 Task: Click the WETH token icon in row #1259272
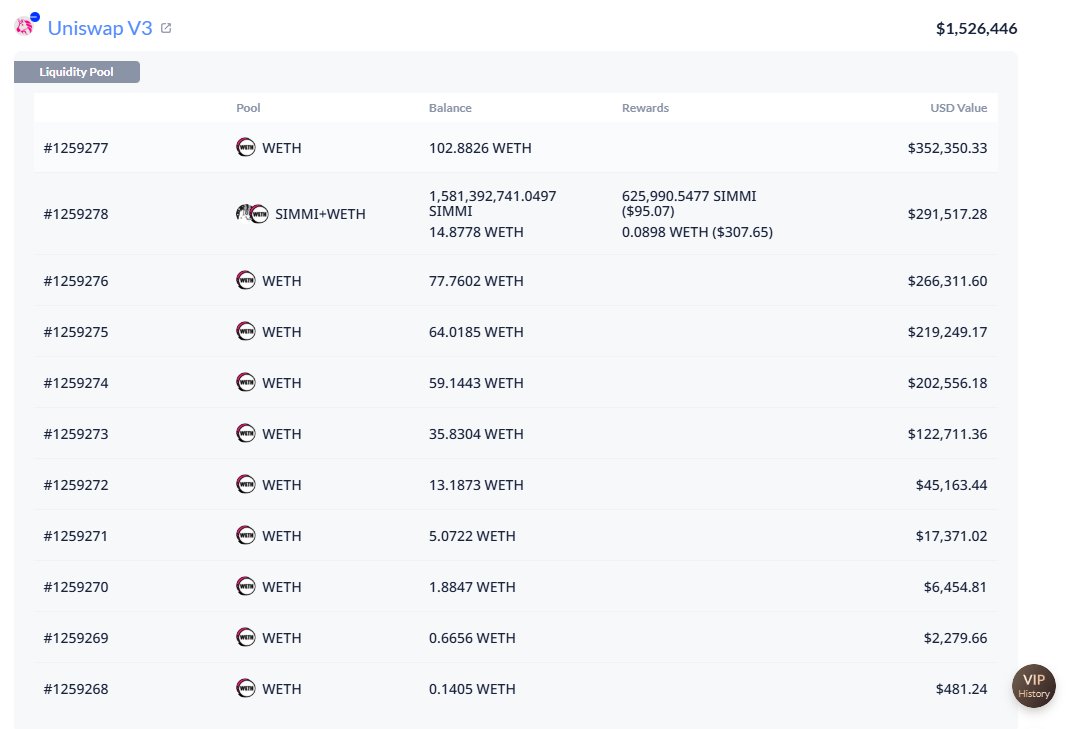pos(246,484)
